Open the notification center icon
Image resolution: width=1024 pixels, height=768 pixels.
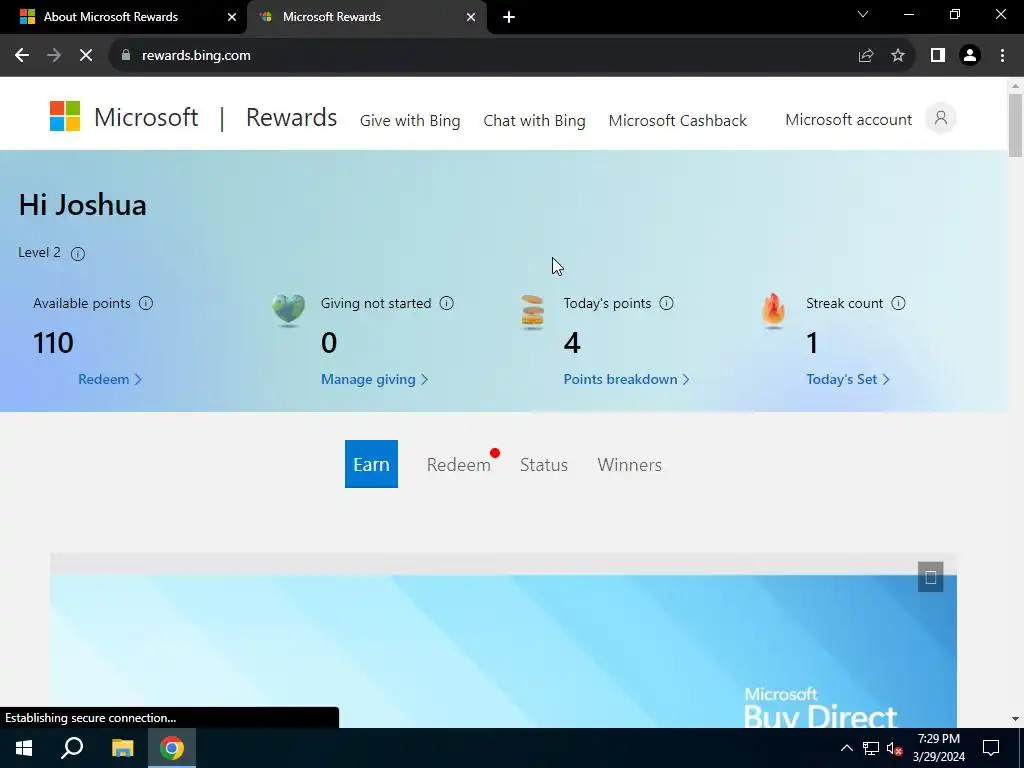point(991,748)
